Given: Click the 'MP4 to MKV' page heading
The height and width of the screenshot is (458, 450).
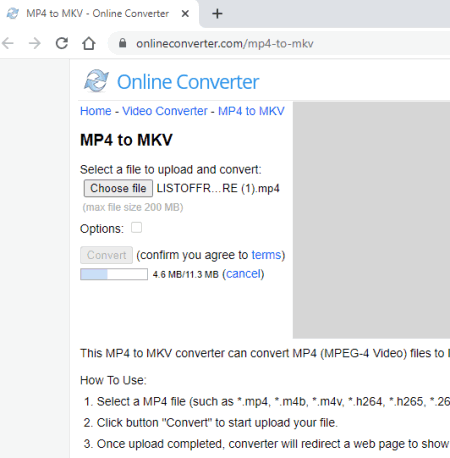Looking at the screenshot, I should coord(126,140).
